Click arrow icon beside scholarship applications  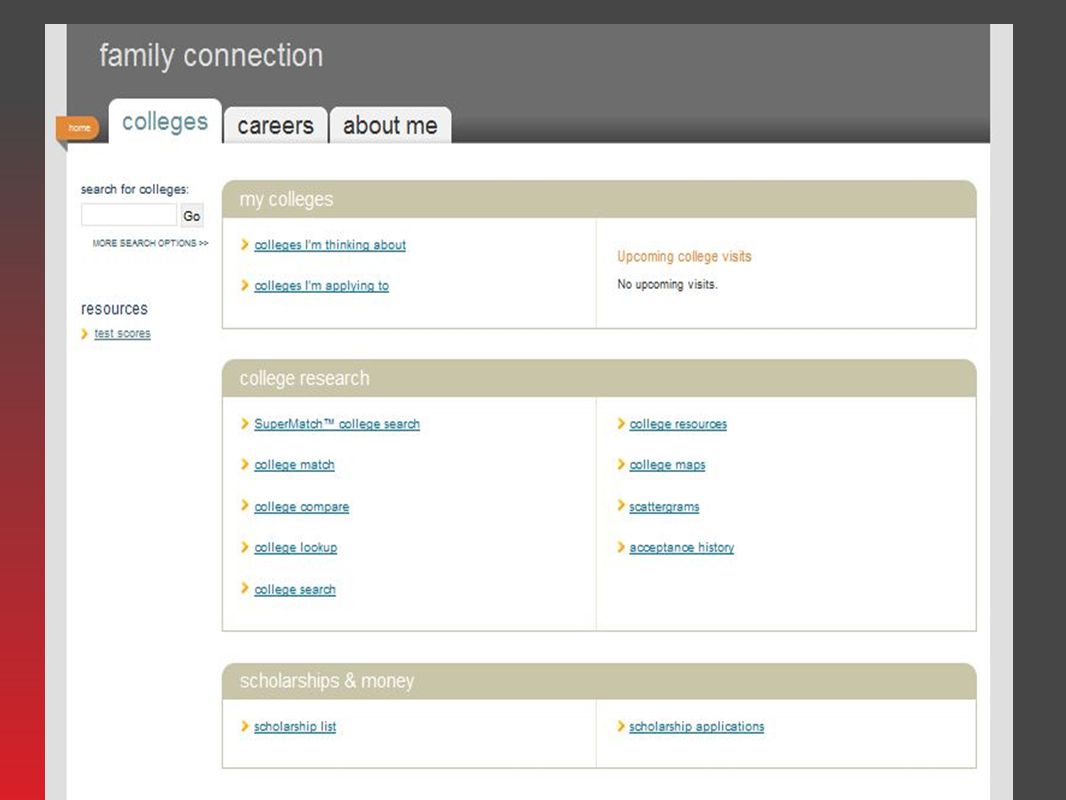[x=621, y=727]
